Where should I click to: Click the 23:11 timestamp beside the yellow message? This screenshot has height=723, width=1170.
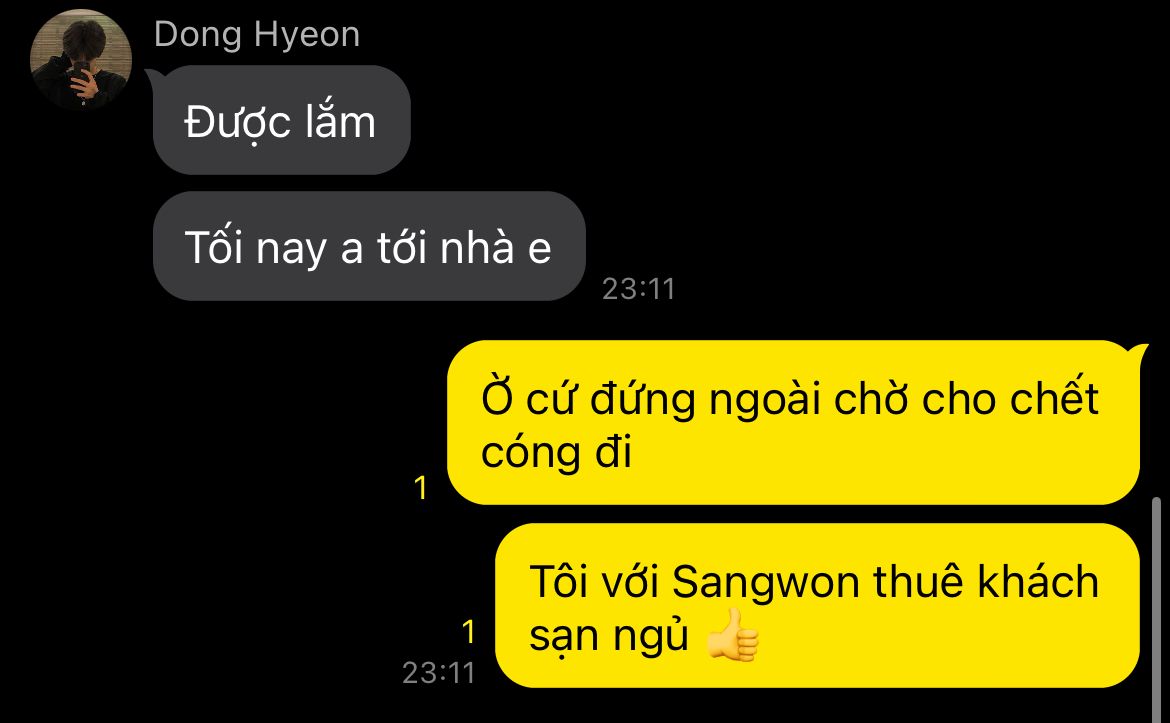tap(439, 673)
